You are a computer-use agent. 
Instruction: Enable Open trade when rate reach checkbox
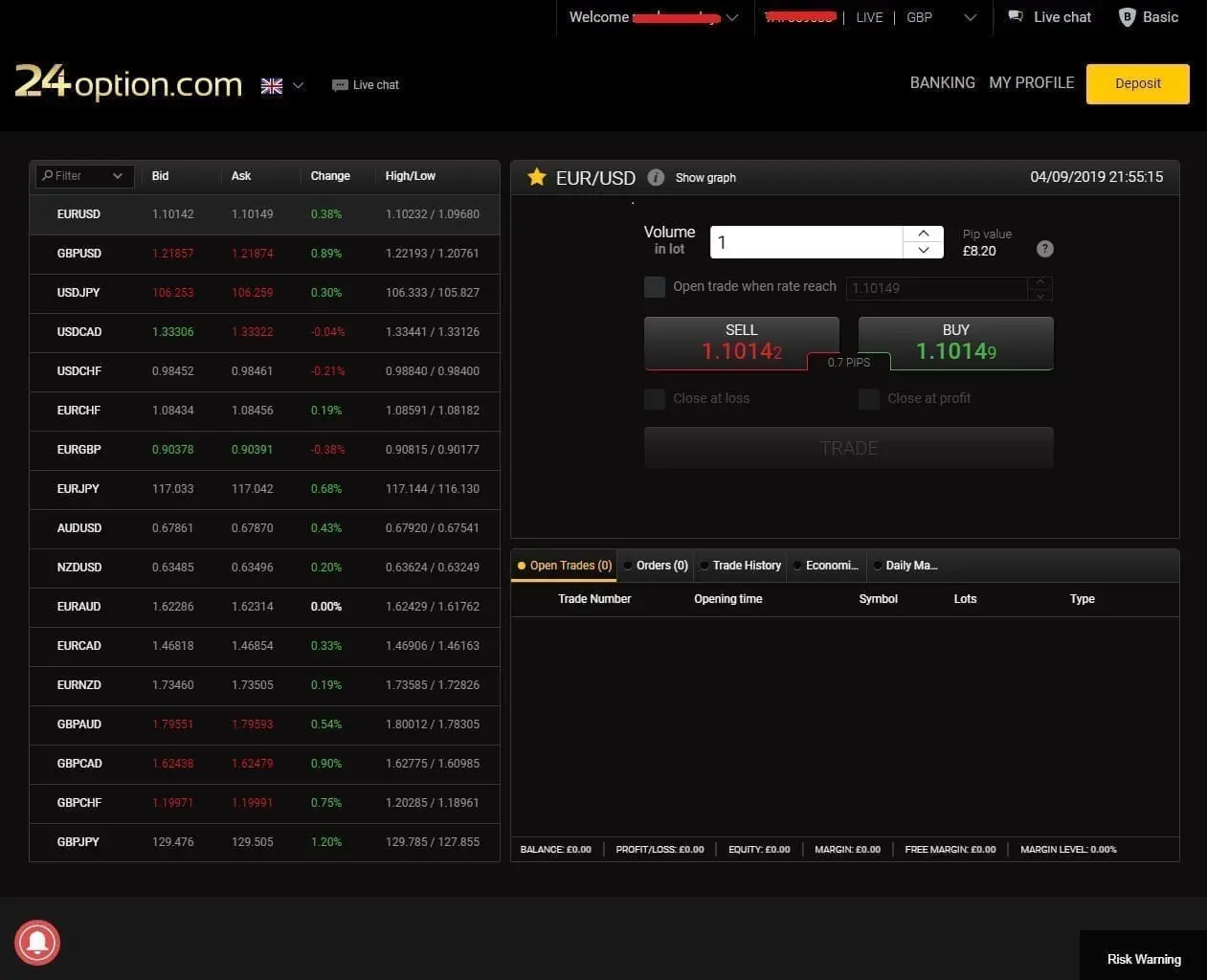tap(655, 287)
